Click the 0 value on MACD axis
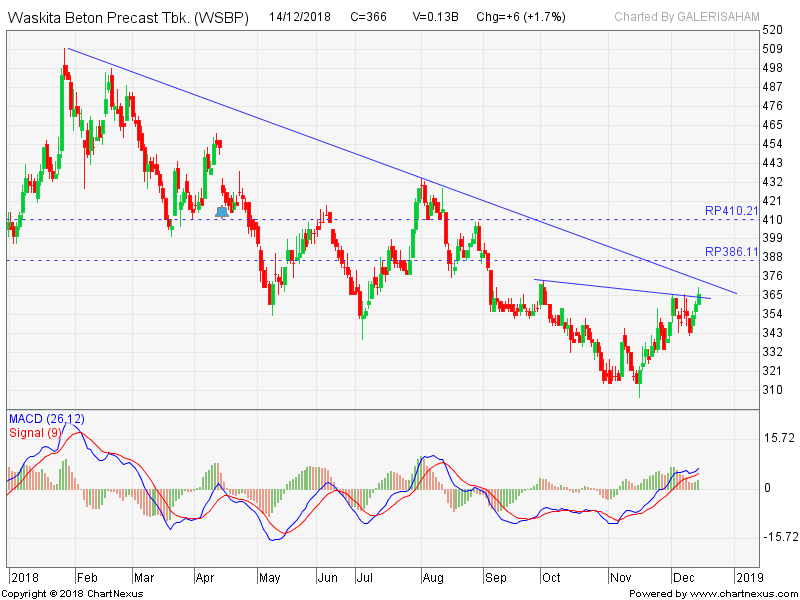The image size is (800, 600). pos(767,488)
